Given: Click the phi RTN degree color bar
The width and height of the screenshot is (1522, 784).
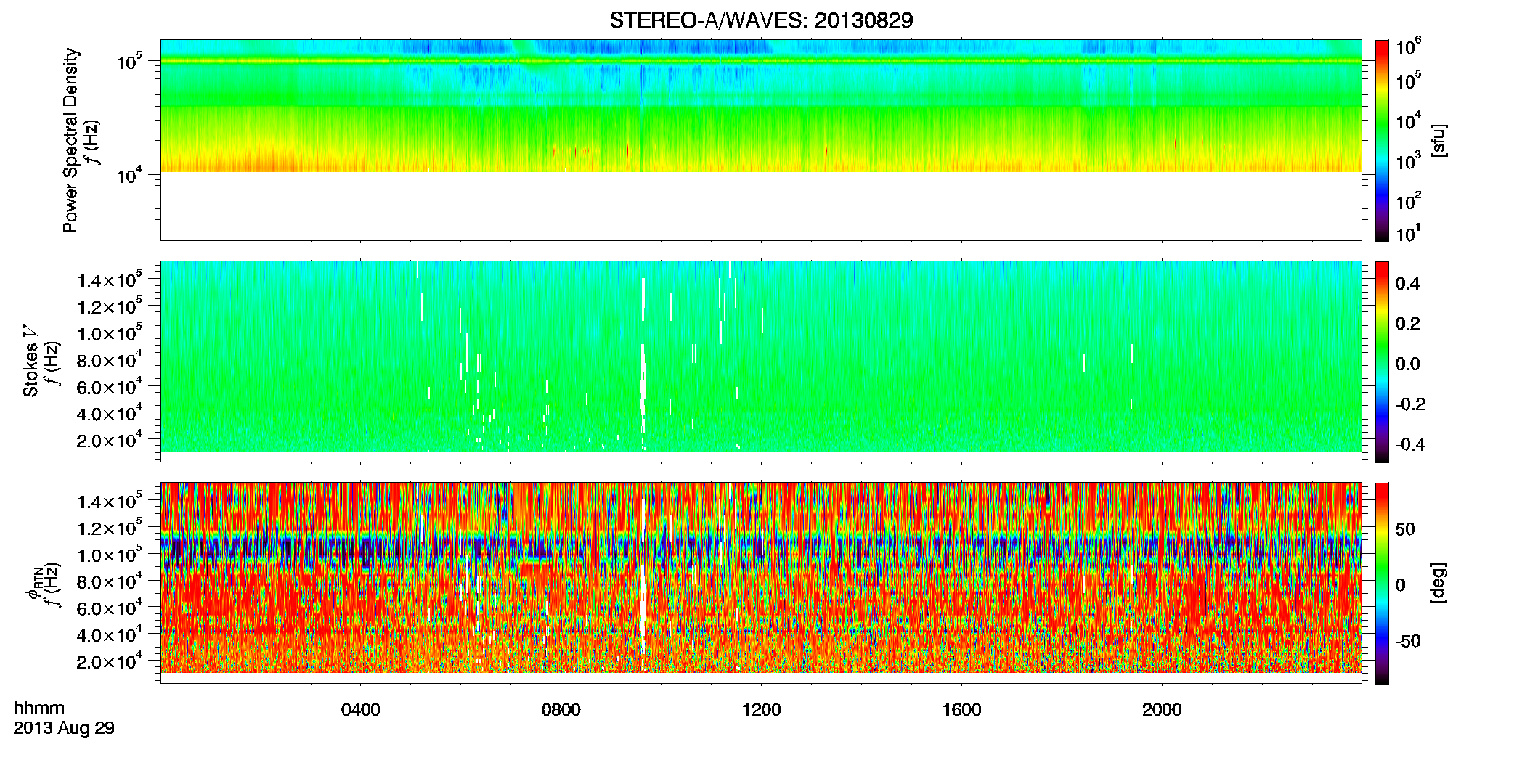Looking at the screenshot, I should point(1382,583).
